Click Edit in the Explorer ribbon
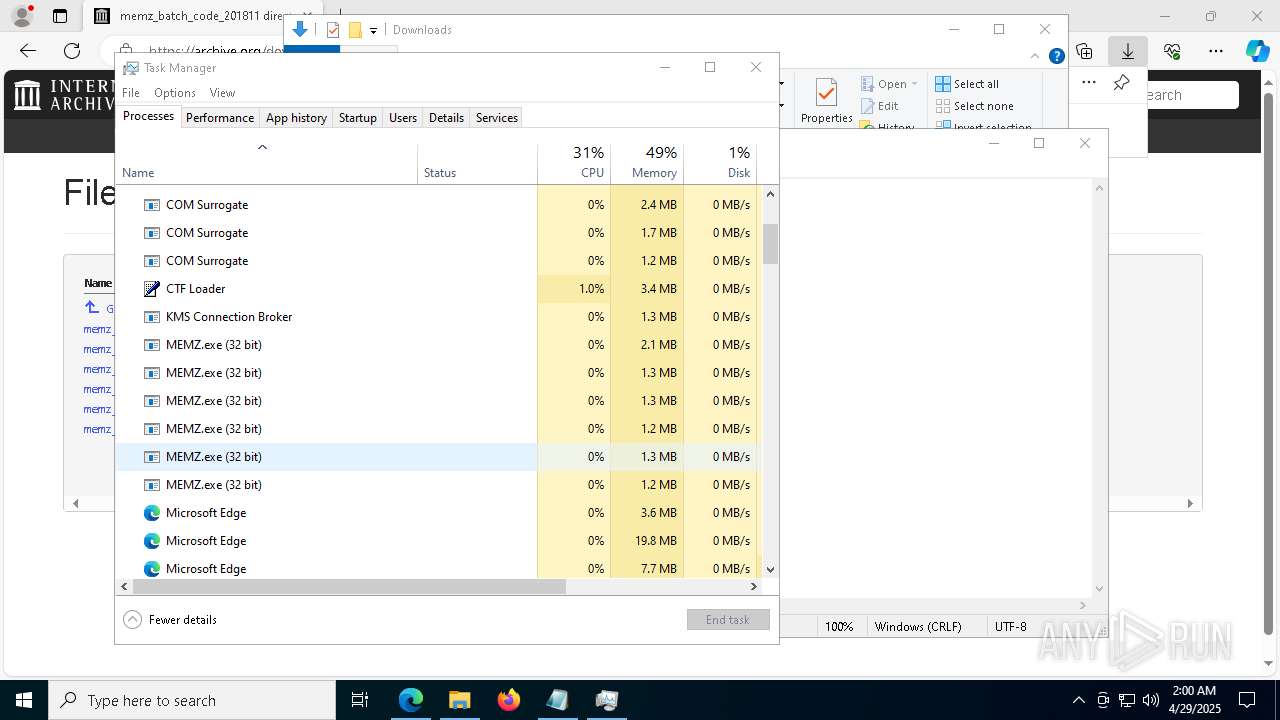 (880, 106)
